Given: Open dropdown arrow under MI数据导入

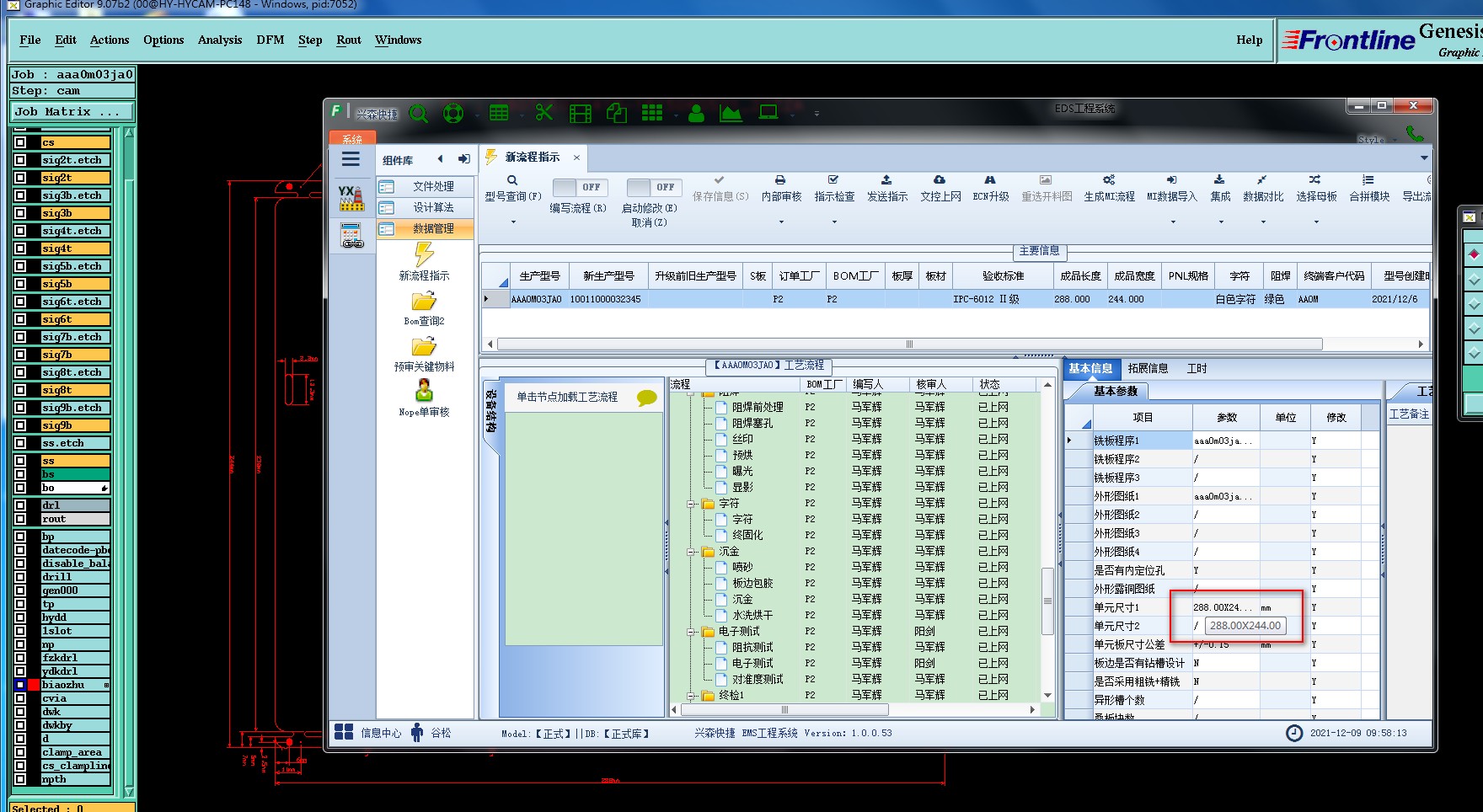Looking at the screenshot, I should pos(1173,222).
